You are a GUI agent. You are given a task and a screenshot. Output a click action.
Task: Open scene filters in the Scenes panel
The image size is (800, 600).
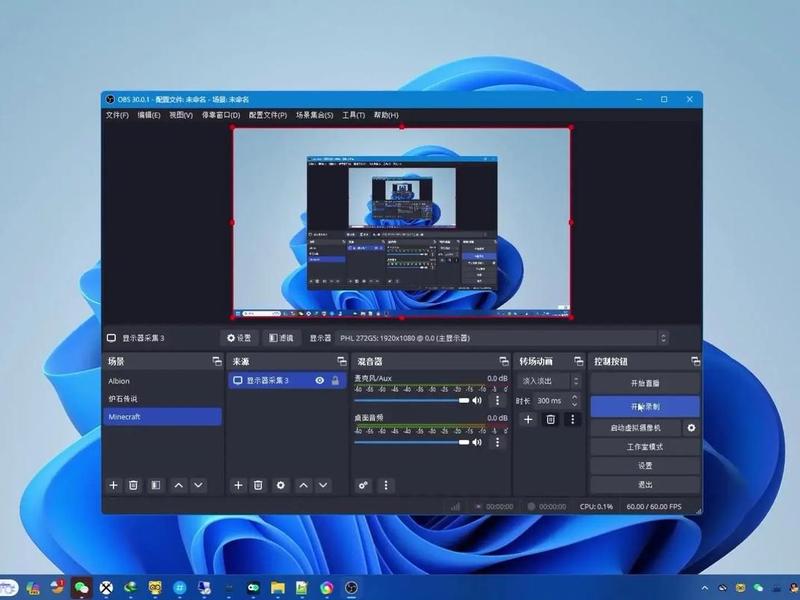pyautogui.click(x=156, y=485)
